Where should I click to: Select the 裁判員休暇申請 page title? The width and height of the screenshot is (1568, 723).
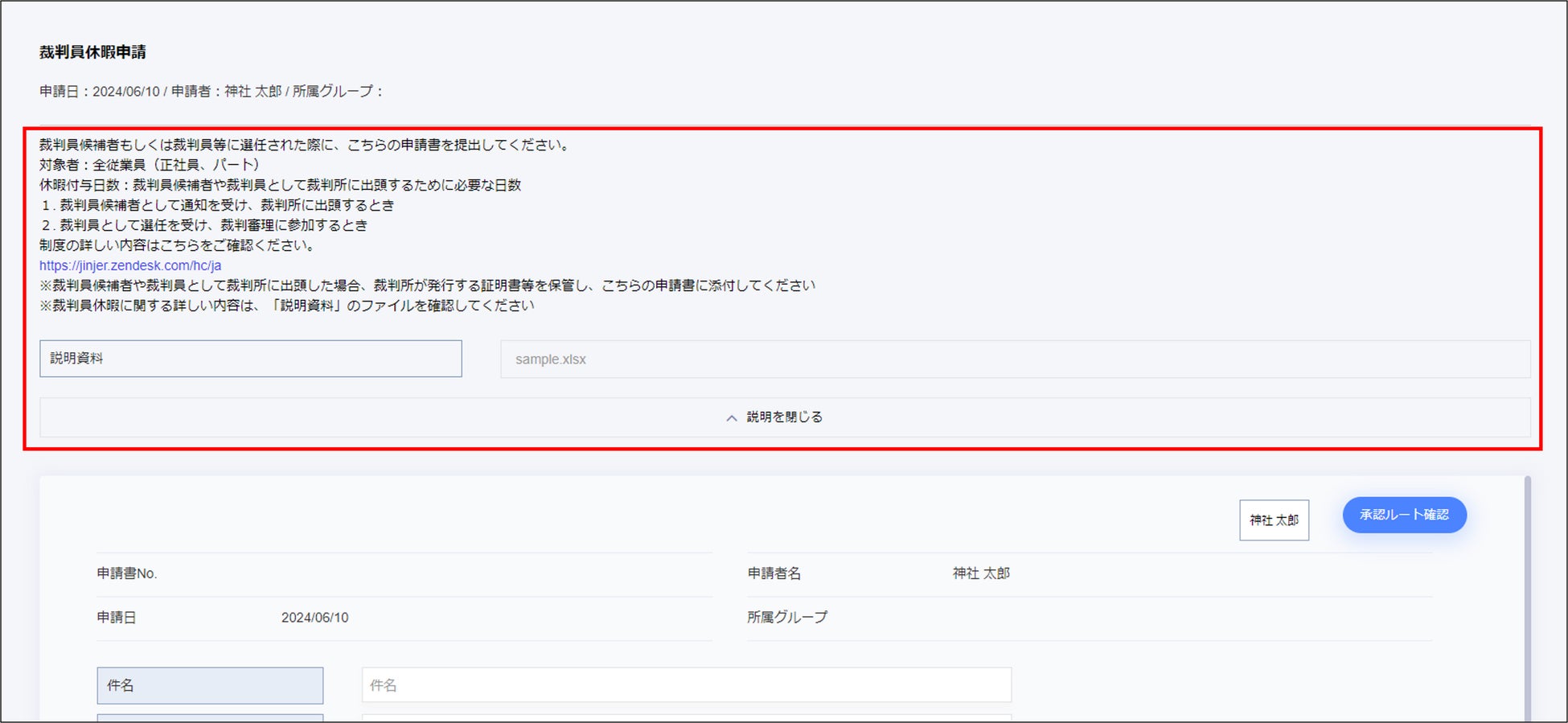[92, 52]
